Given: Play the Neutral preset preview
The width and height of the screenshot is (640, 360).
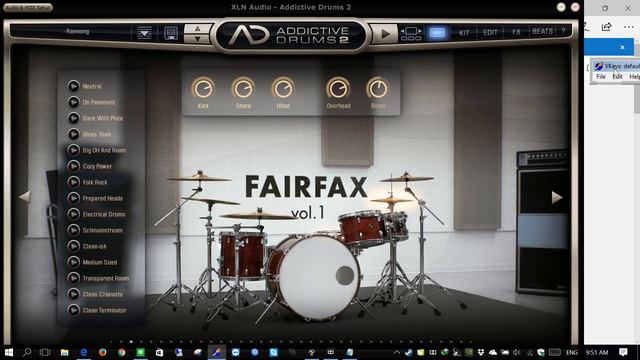Looking at the screenshot, I should click(x=73, y=86).
